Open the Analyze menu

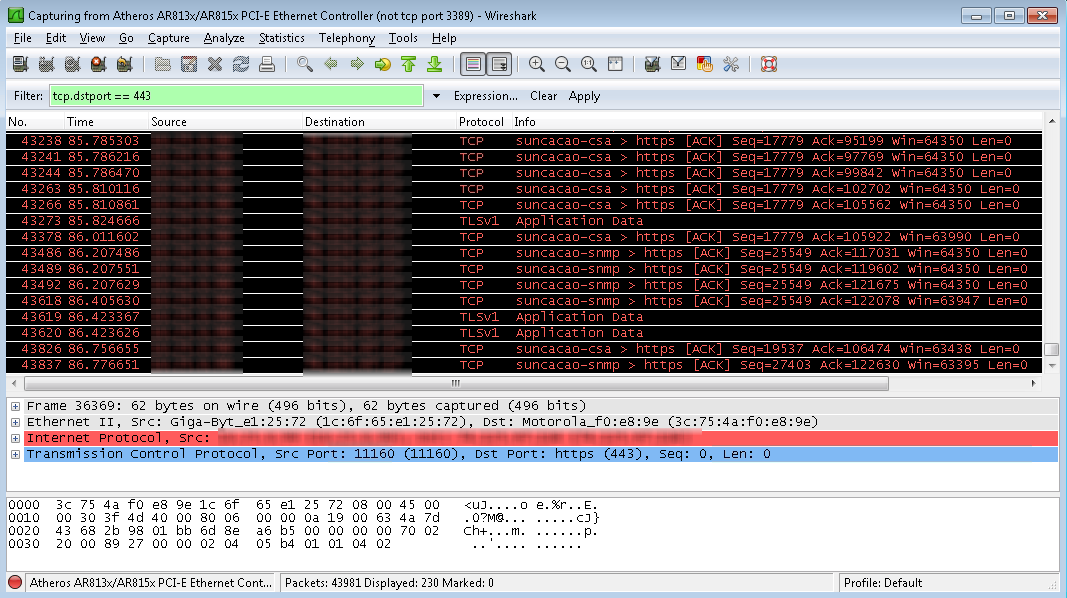[x=224, y=38]
